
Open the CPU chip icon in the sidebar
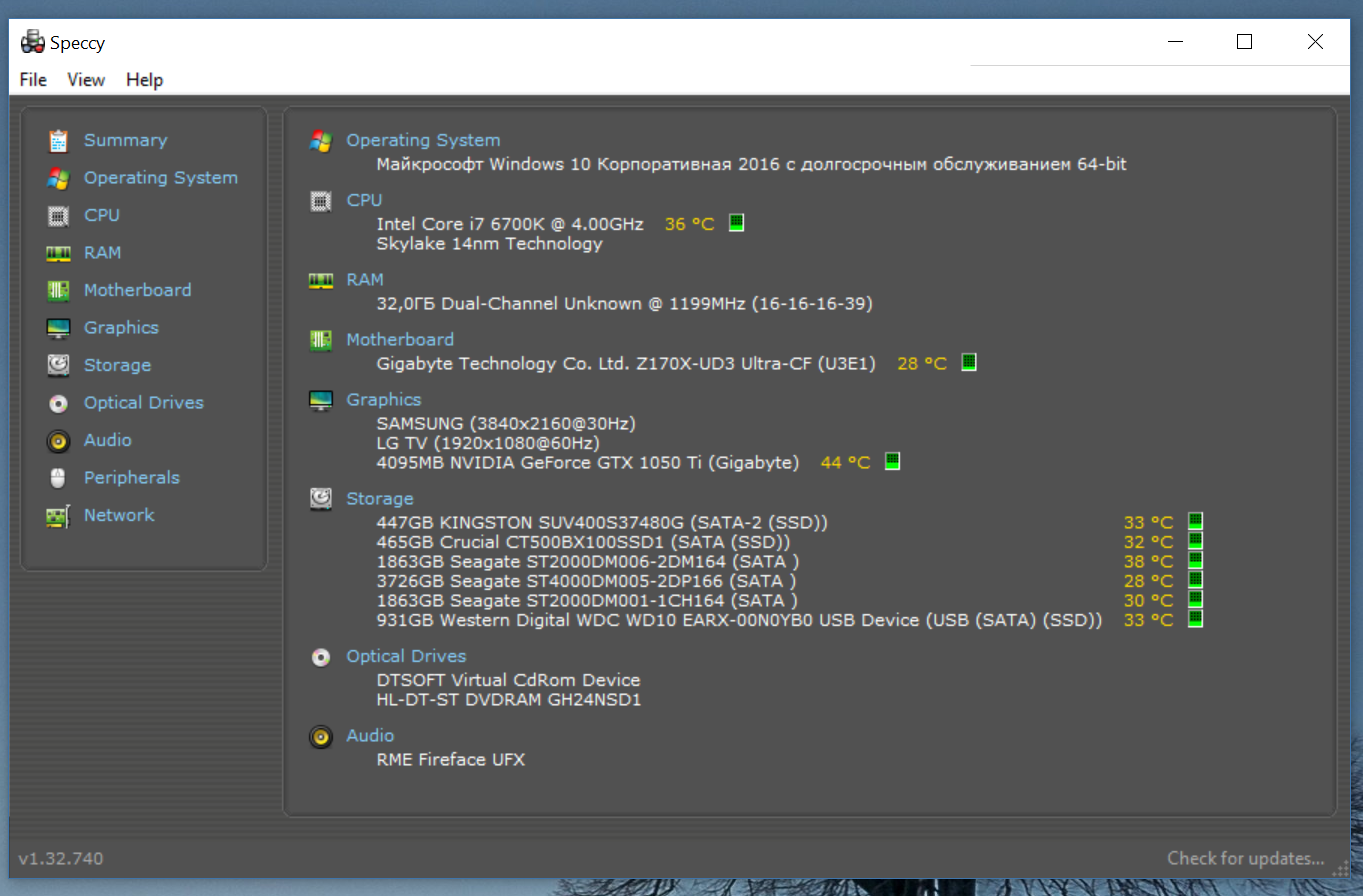click(x=58, y=216)
